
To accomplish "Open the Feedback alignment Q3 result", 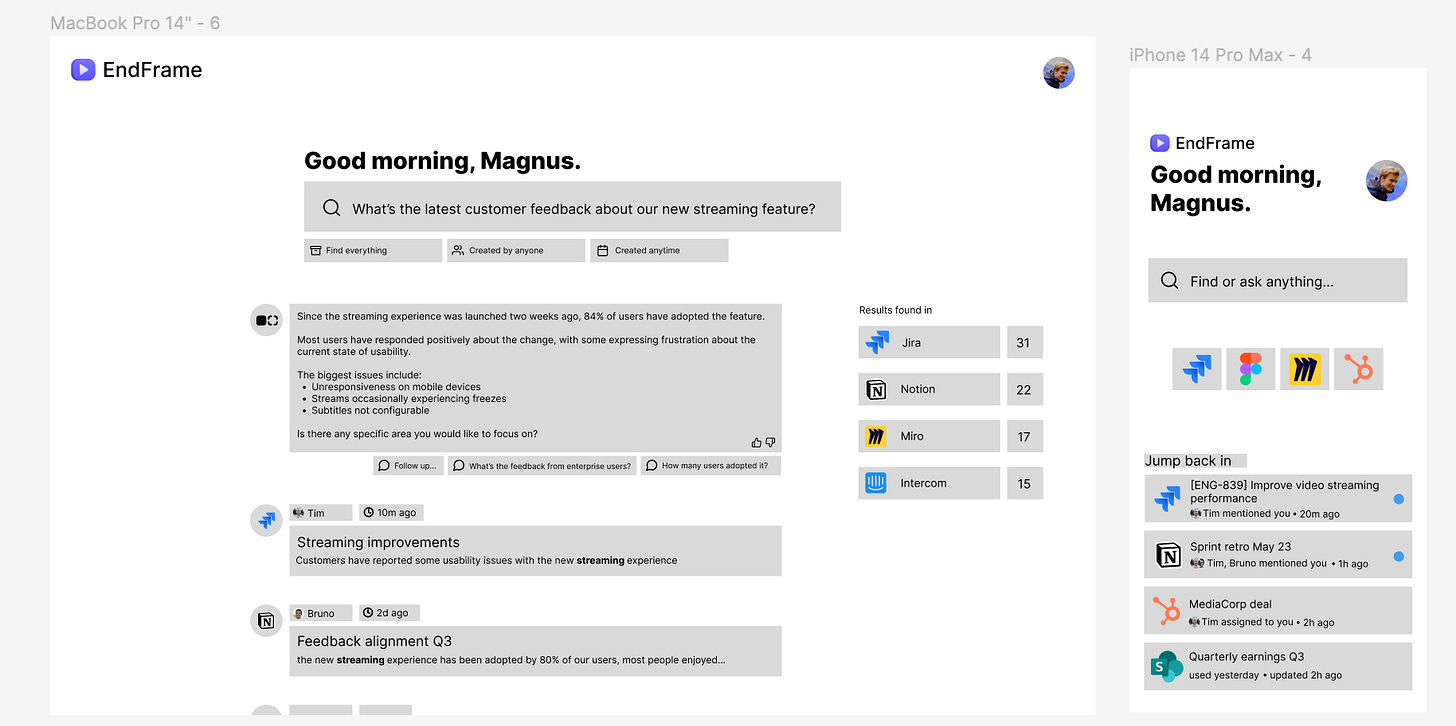I will tap(536, 651).
